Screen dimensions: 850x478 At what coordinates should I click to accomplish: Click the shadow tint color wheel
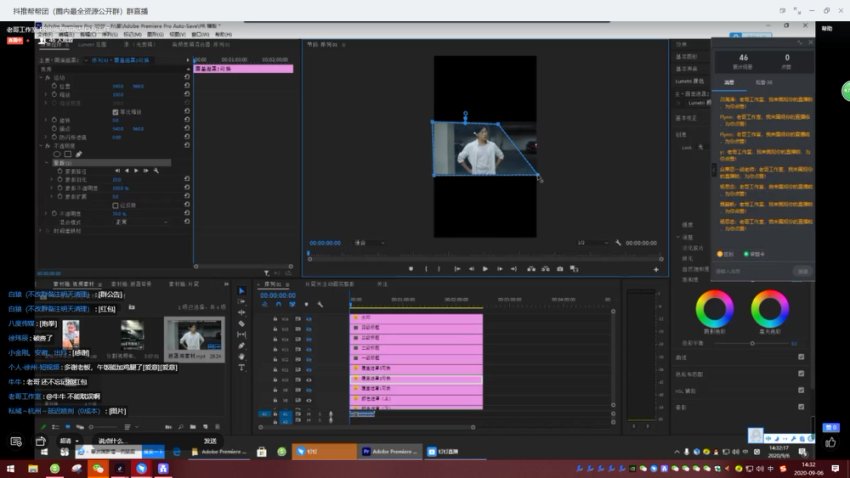pyautogui.click(x=714, y=308)
